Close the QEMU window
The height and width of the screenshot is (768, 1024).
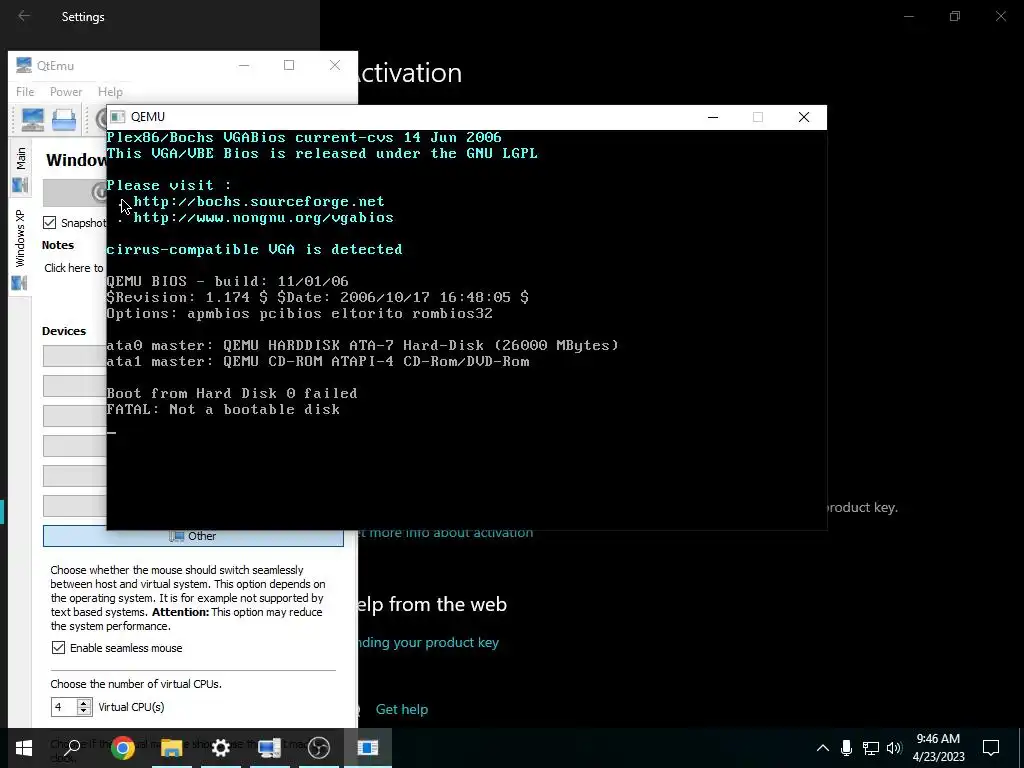[x=804, y=118]
